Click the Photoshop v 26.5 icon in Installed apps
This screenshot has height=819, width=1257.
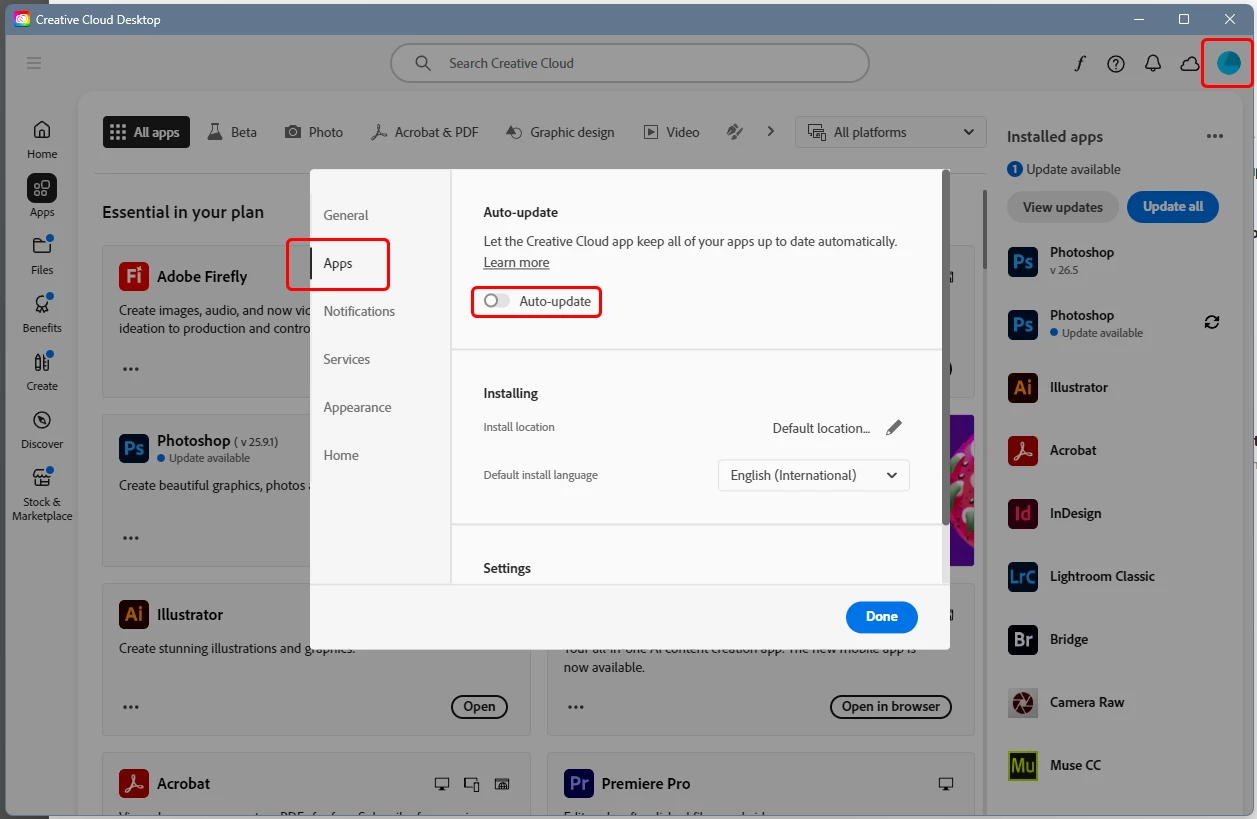coord(1023,262)
